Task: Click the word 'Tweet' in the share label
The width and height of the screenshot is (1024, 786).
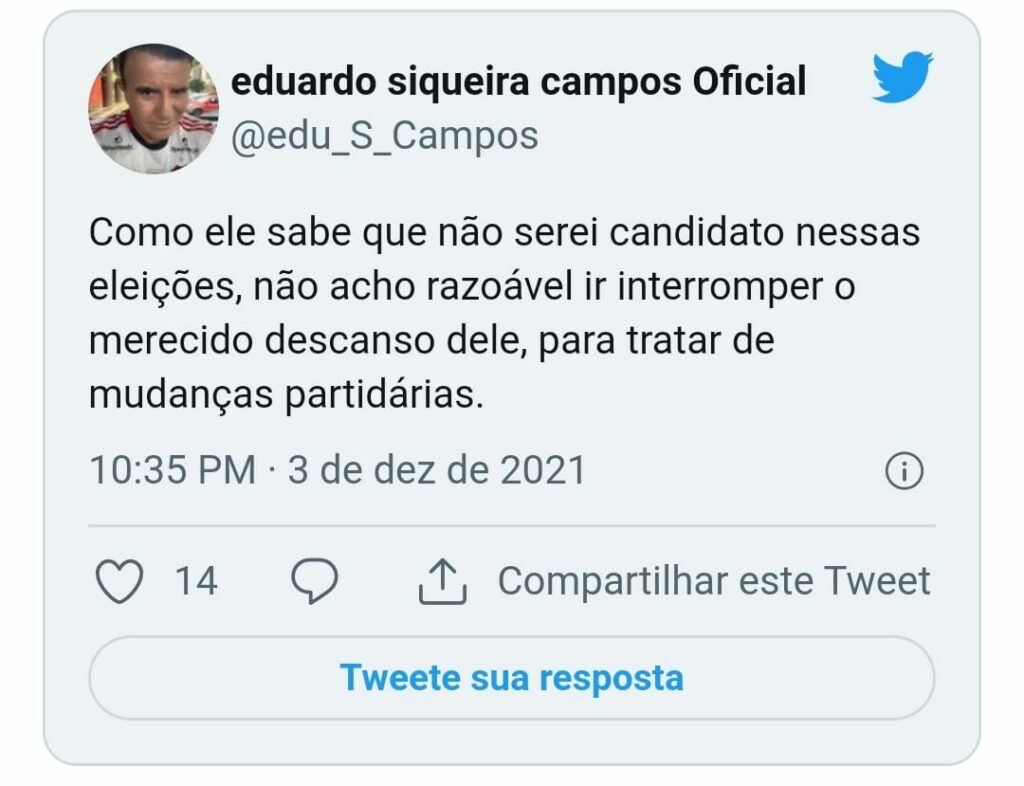Action: pos(877,581)
